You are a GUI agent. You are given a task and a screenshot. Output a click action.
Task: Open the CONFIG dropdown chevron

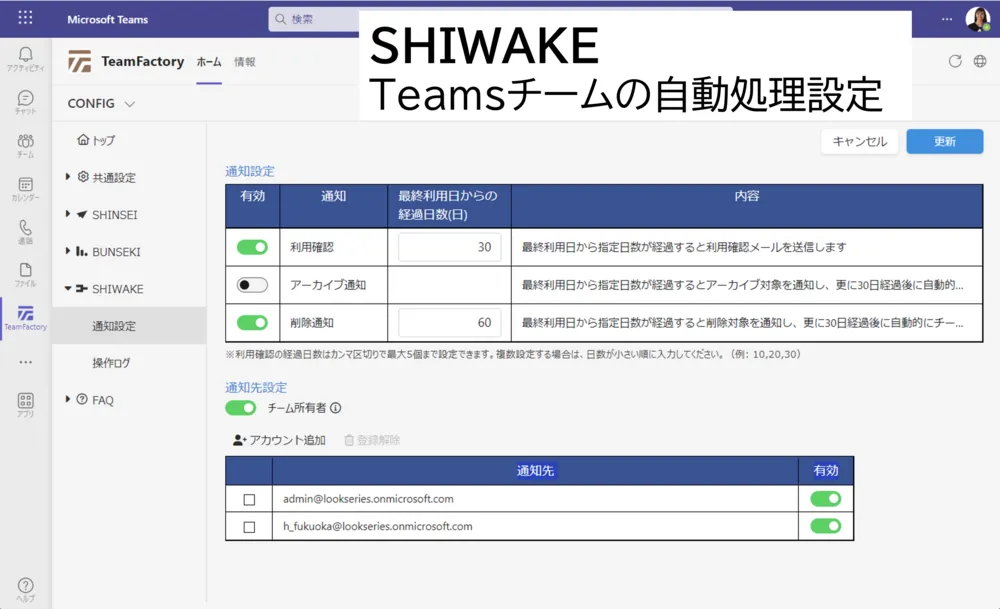[x=130, y=104]
